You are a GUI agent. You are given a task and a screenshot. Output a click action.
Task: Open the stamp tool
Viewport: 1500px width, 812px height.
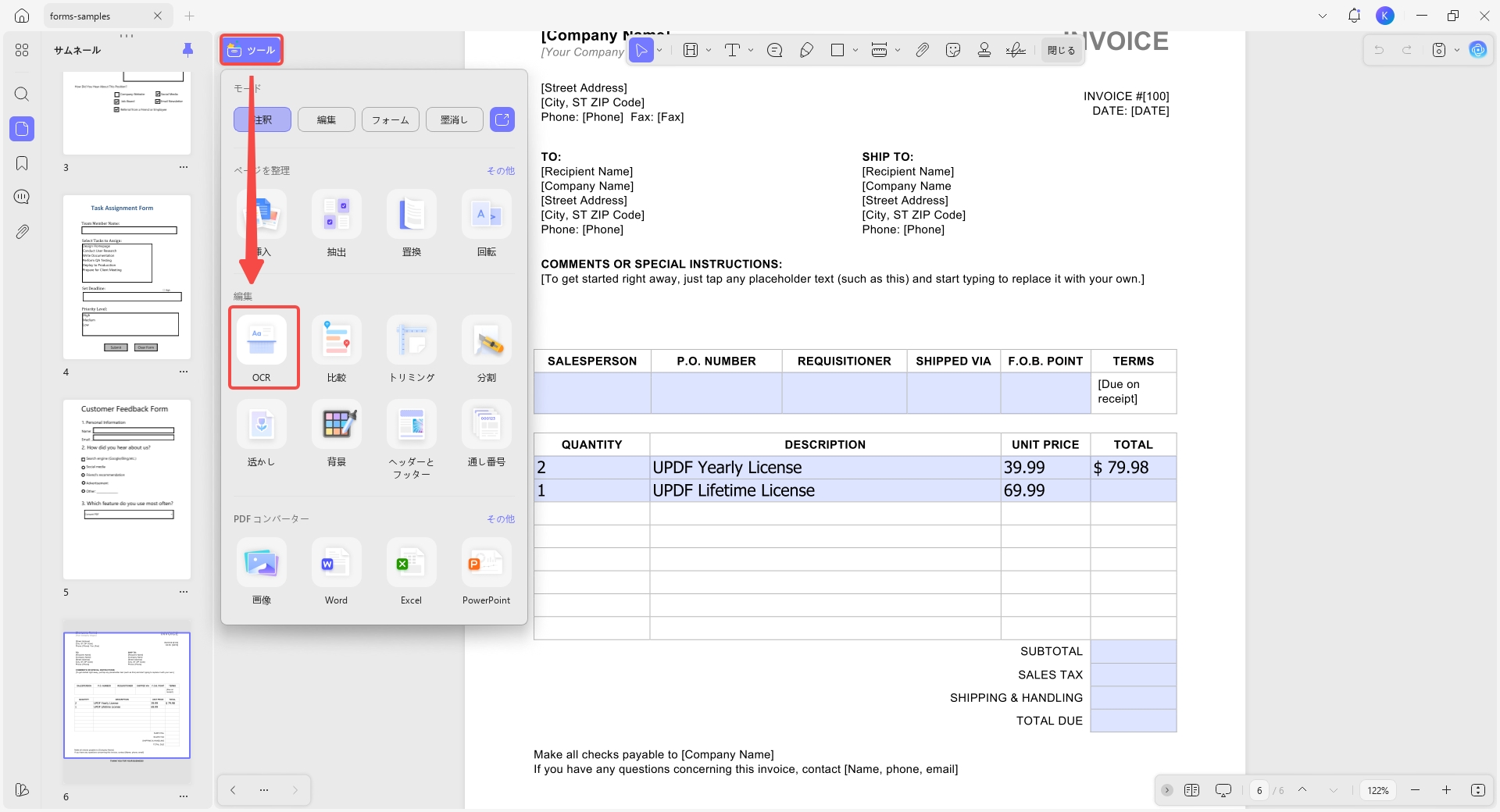point(984,50)
